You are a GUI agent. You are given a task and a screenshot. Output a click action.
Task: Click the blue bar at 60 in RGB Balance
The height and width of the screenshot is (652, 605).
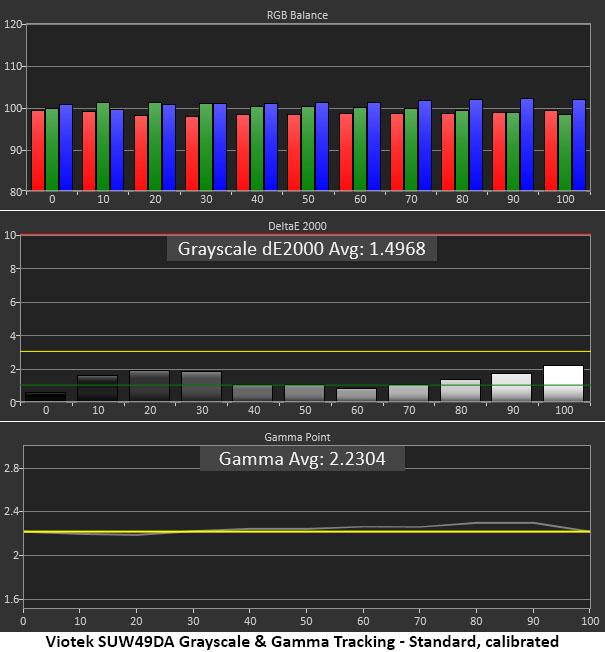pos(374,147)
